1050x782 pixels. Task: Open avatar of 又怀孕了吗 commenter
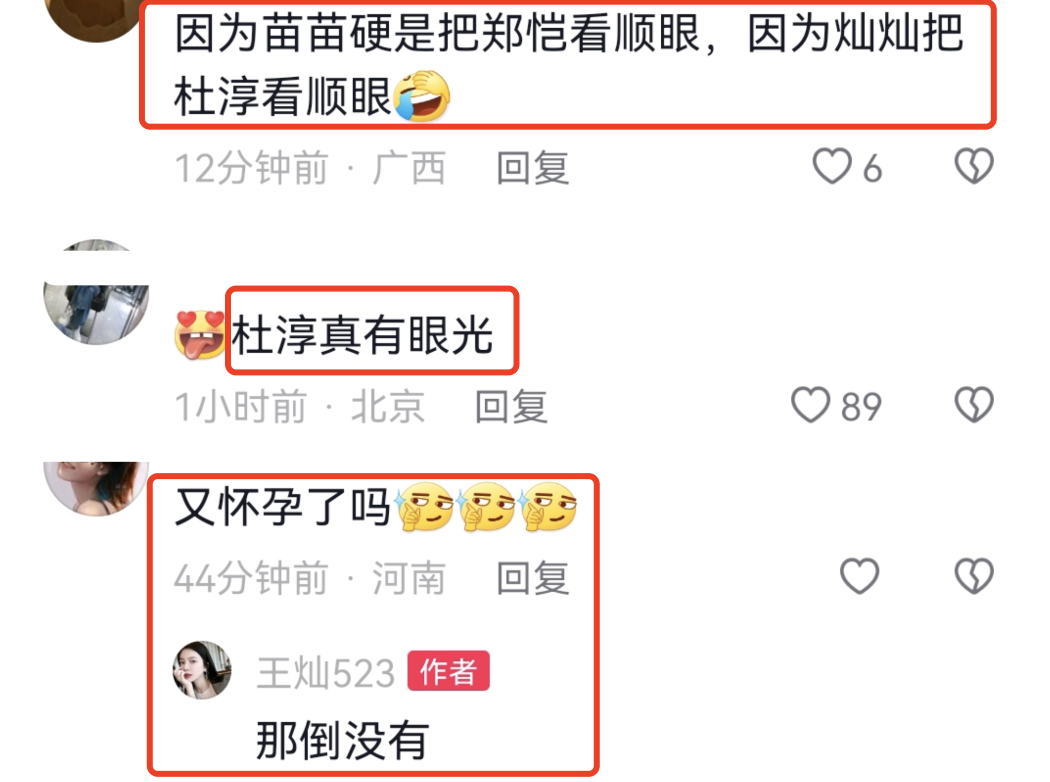(x=96, y=489)
